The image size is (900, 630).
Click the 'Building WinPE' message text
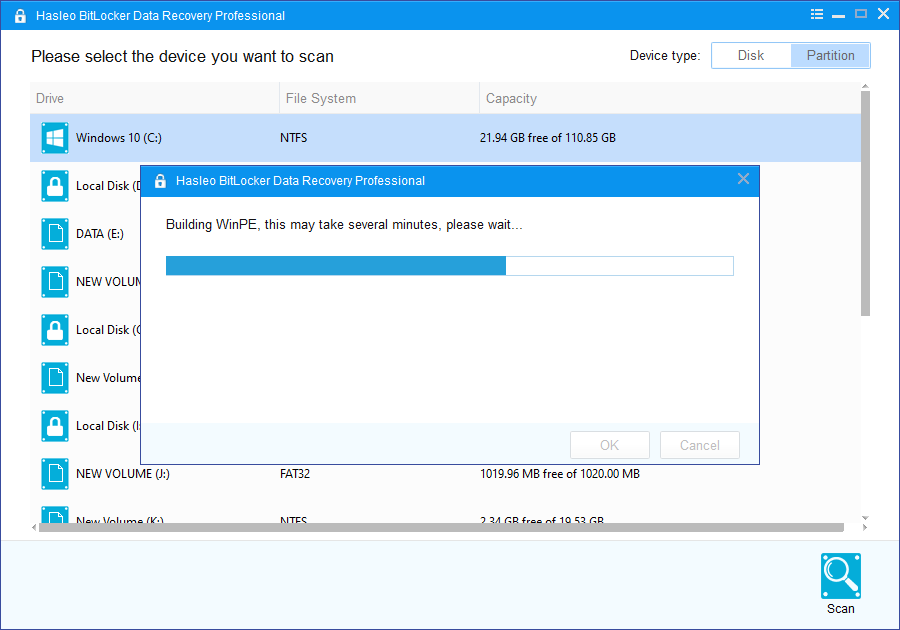(344, 224)
